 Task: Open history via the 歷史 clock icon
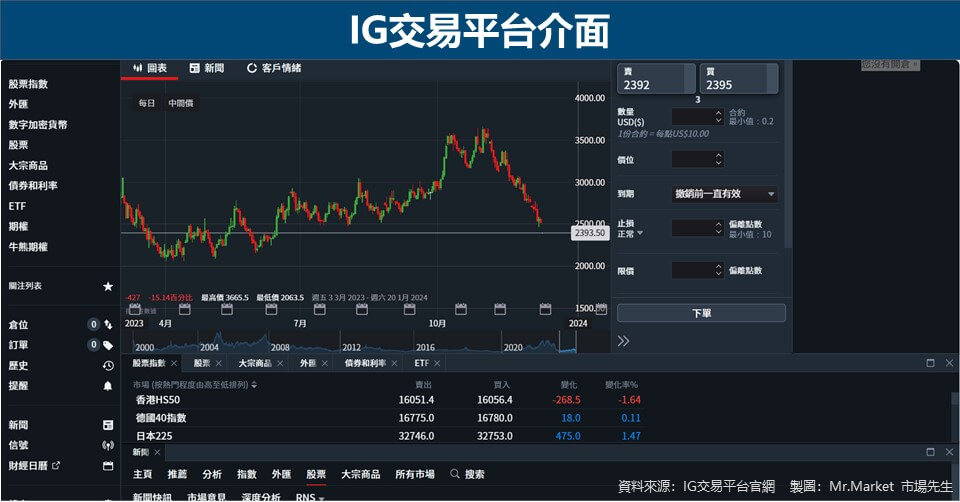[108, 365]
